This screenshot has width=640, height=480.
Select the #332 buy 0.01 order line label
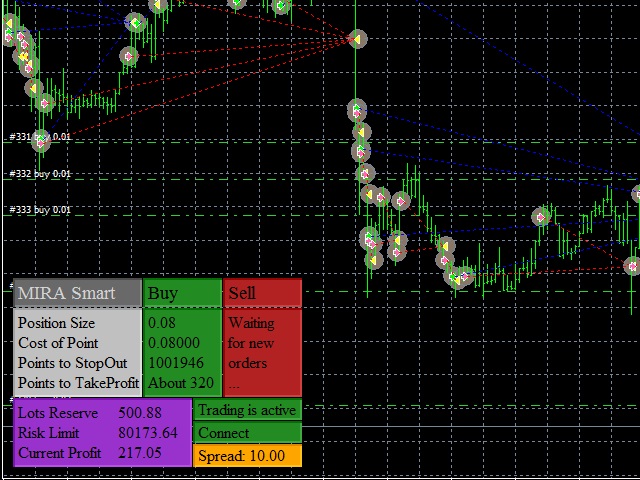click(x=40, y=174)
